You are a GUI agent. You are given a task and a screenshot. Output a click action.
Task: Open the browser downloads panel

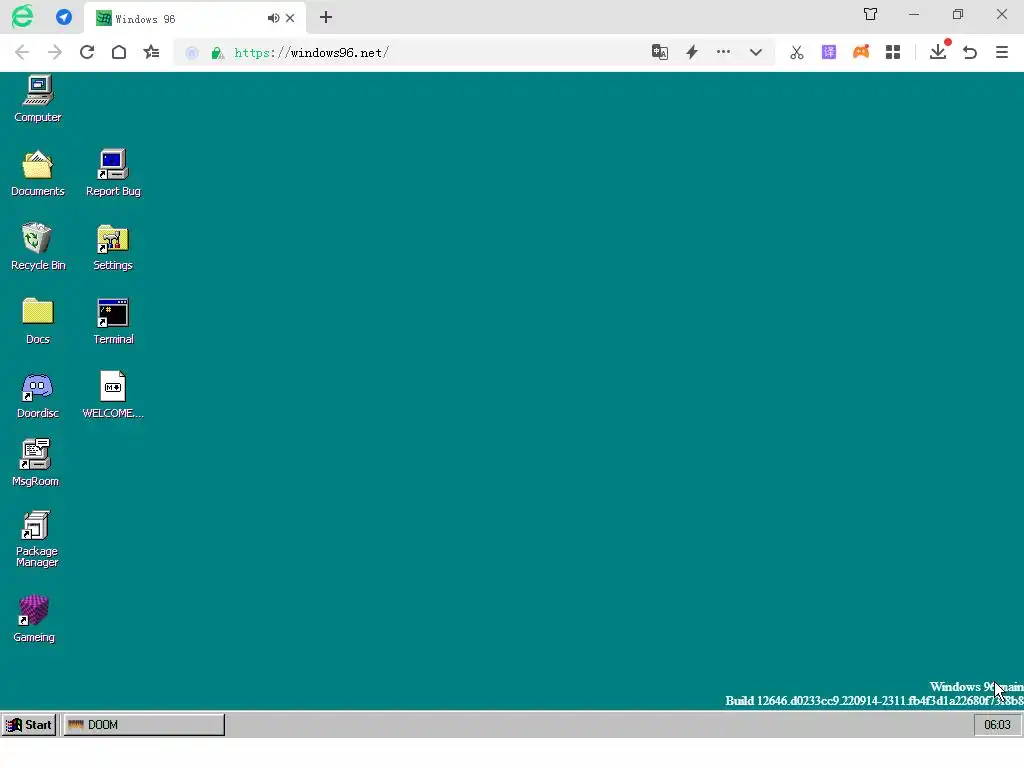(x=938, y=52)
